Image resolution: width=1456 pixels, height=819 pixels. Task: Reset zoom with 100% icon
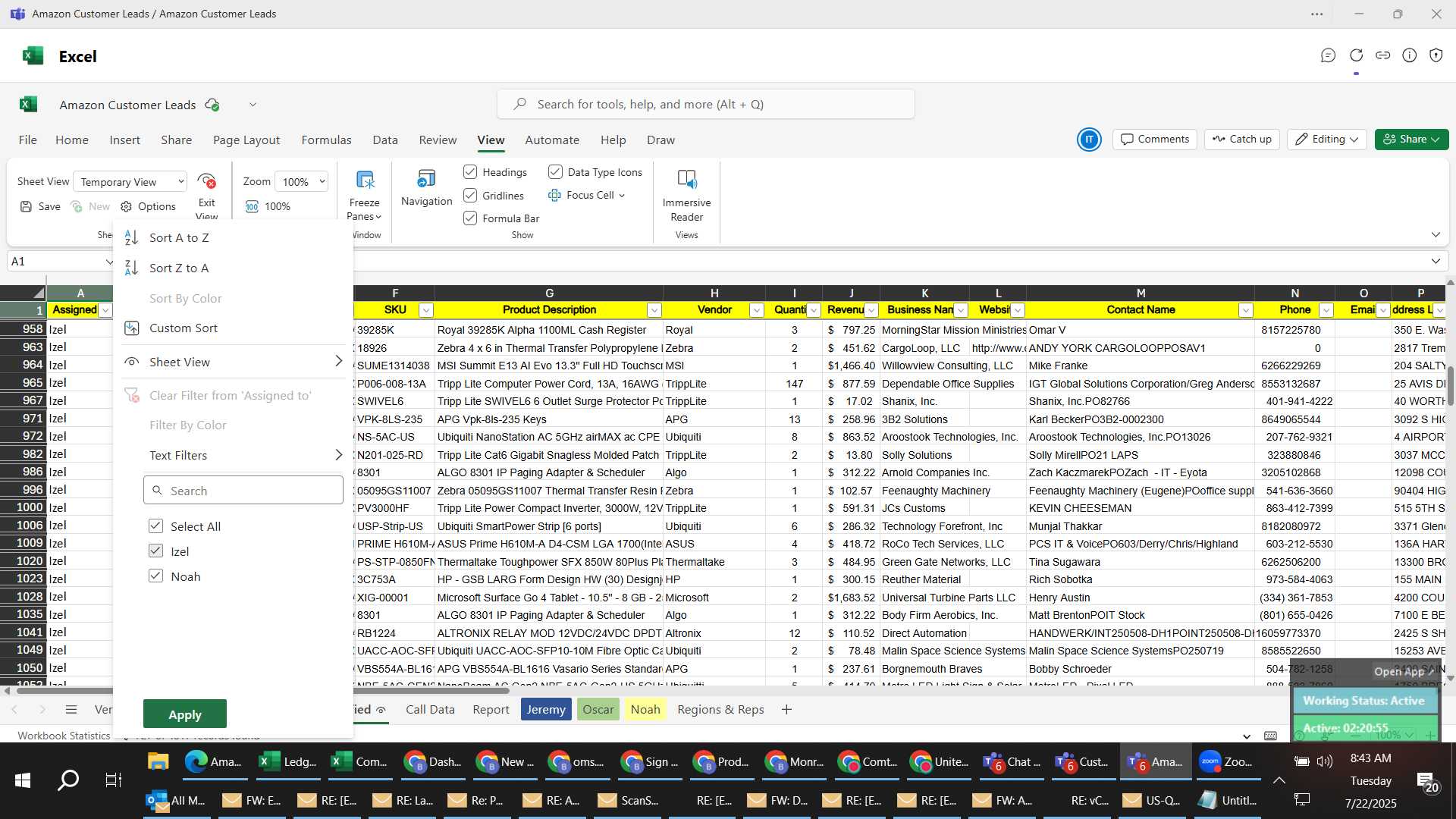click(x=252, y=206)
